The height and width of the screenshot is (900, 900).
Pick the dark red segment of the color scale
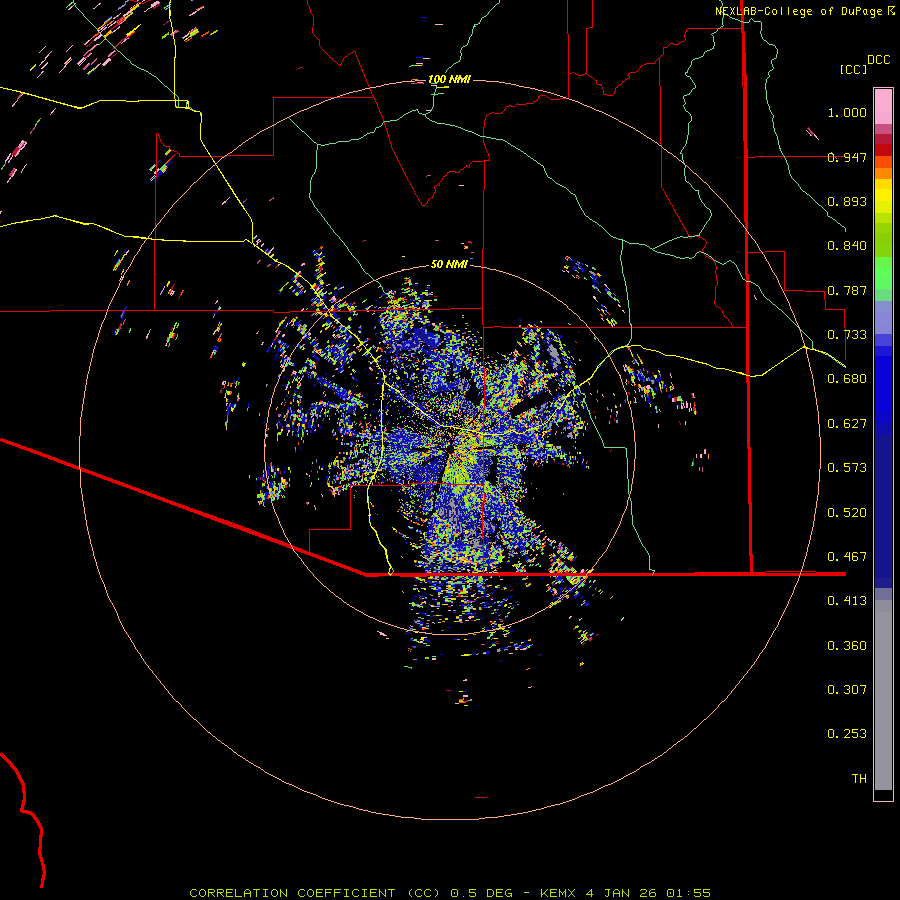[x=883, y=150]
